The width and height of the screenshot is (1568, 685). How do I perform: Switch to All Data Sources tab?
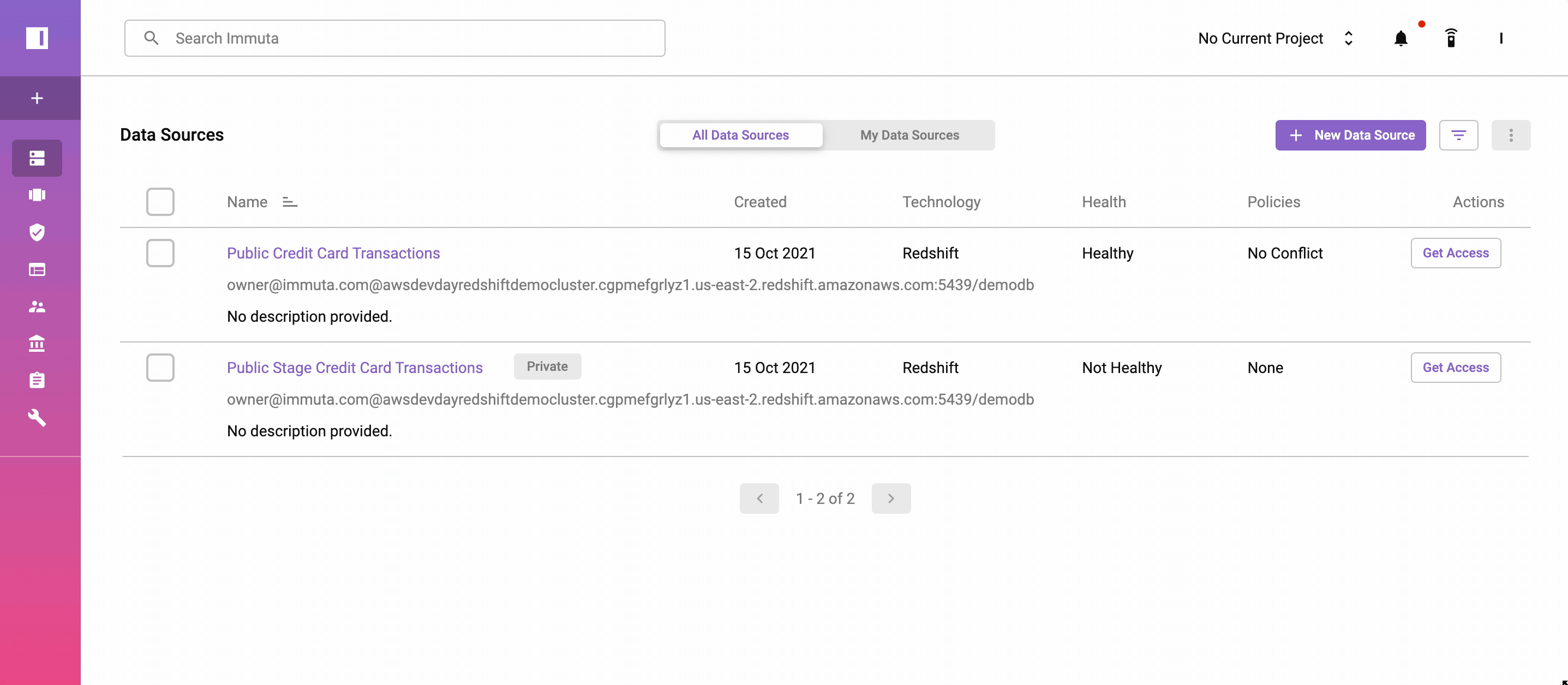pyautogui.click(x=740, y=135)
